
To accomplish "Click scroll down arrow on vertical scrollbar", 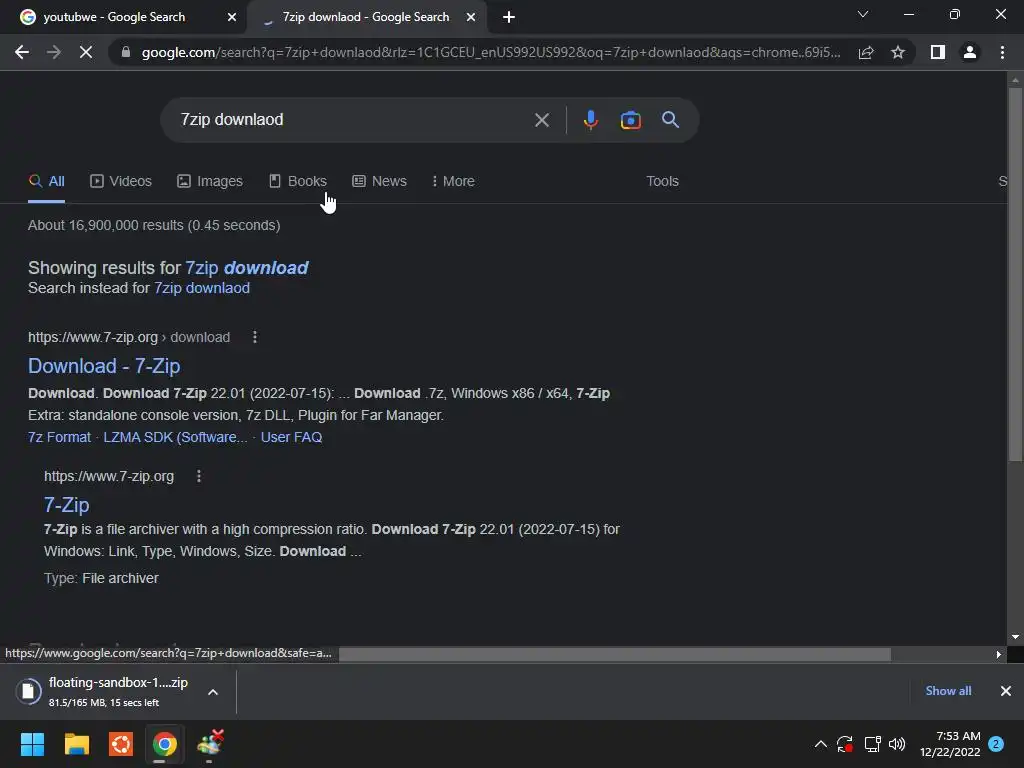I will [x=1015, y=637].
